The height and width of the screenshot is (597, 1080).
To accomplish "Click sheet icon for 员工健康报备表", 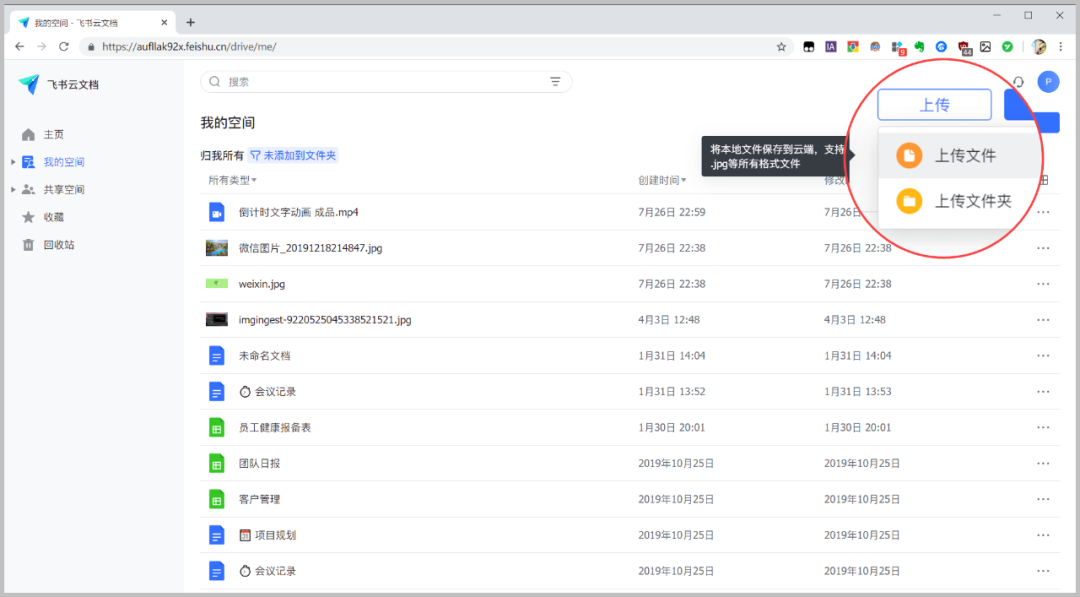I will [217, 428].
